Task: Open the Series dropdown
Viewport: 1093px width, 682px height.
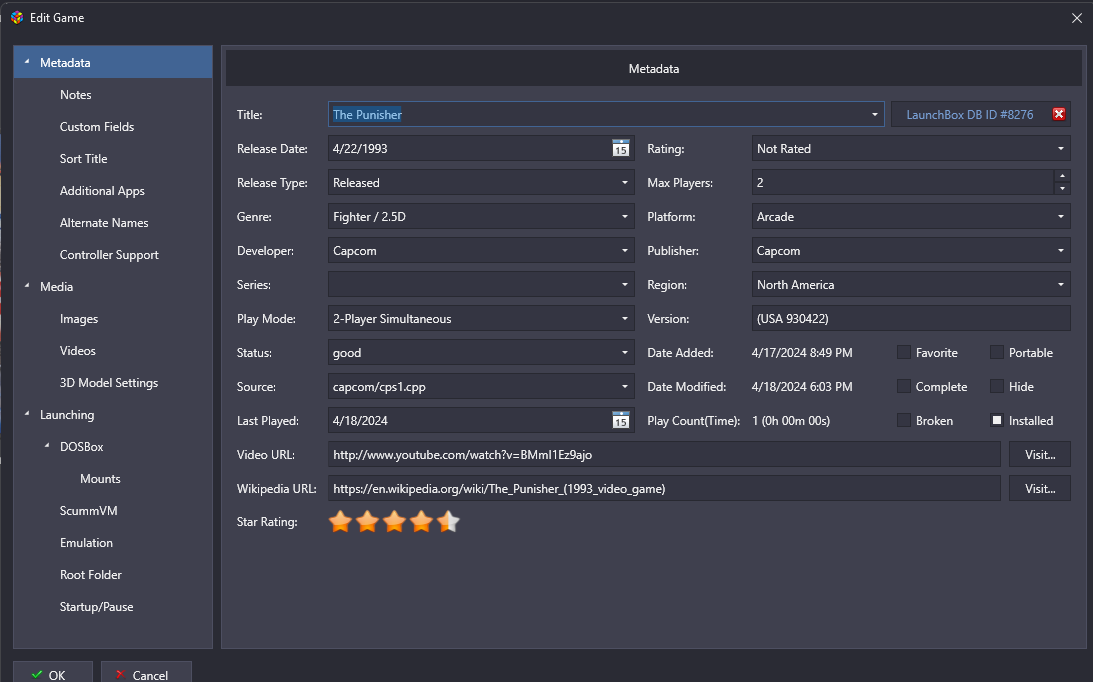Action: click(x=625, y=285)
